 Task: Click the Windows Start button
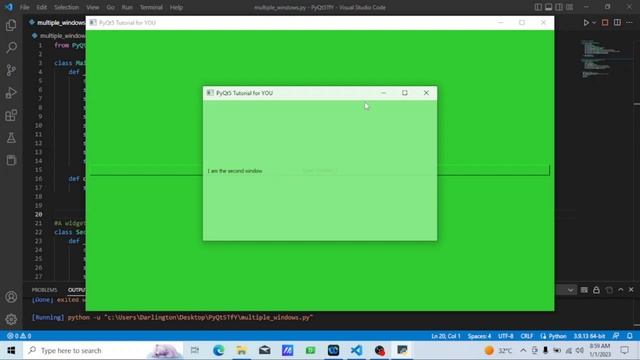[11, 350]
